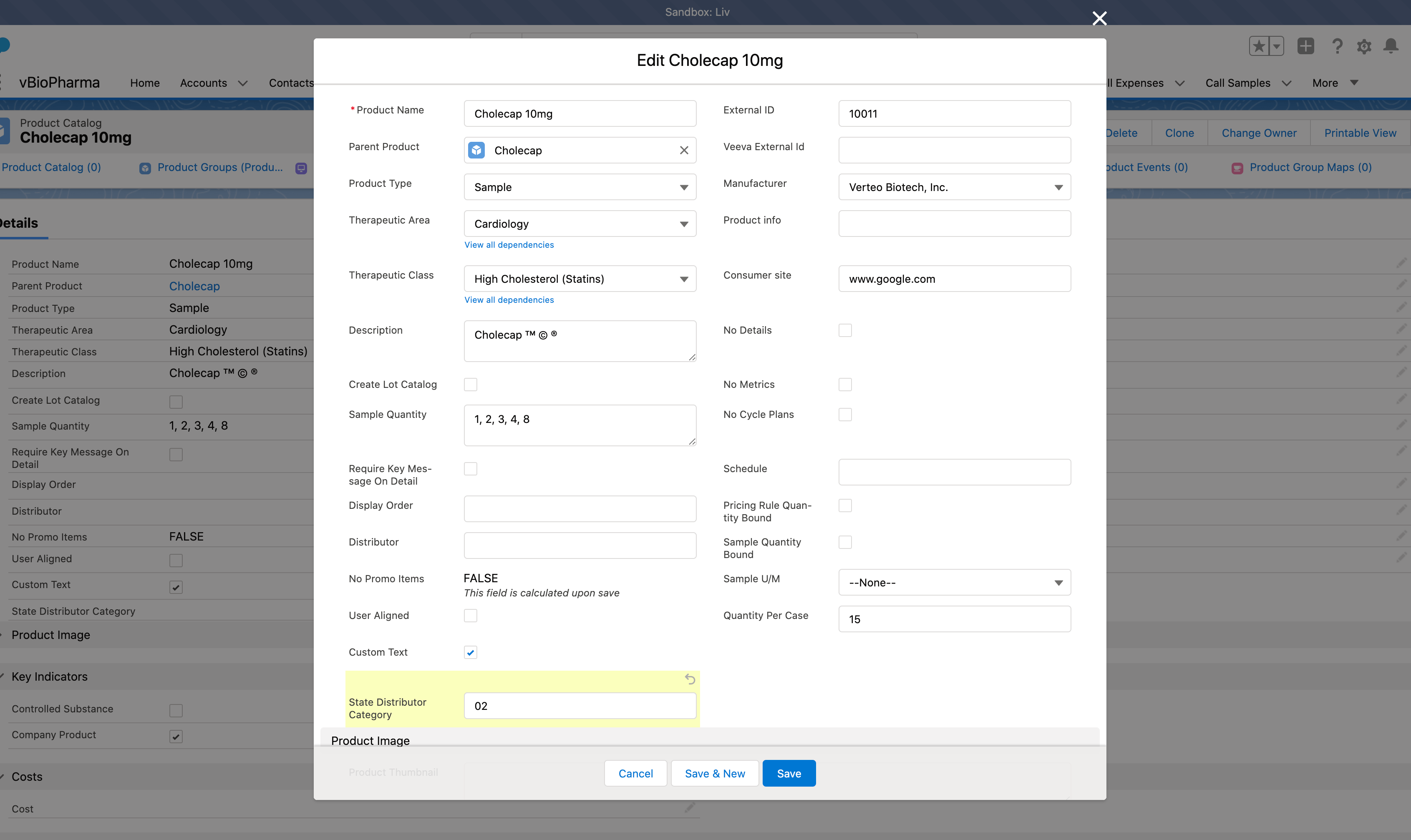Screen dimensions: 1411x840
Task: Click the global Add plus icon
Action: click(x=1306, y=46)
